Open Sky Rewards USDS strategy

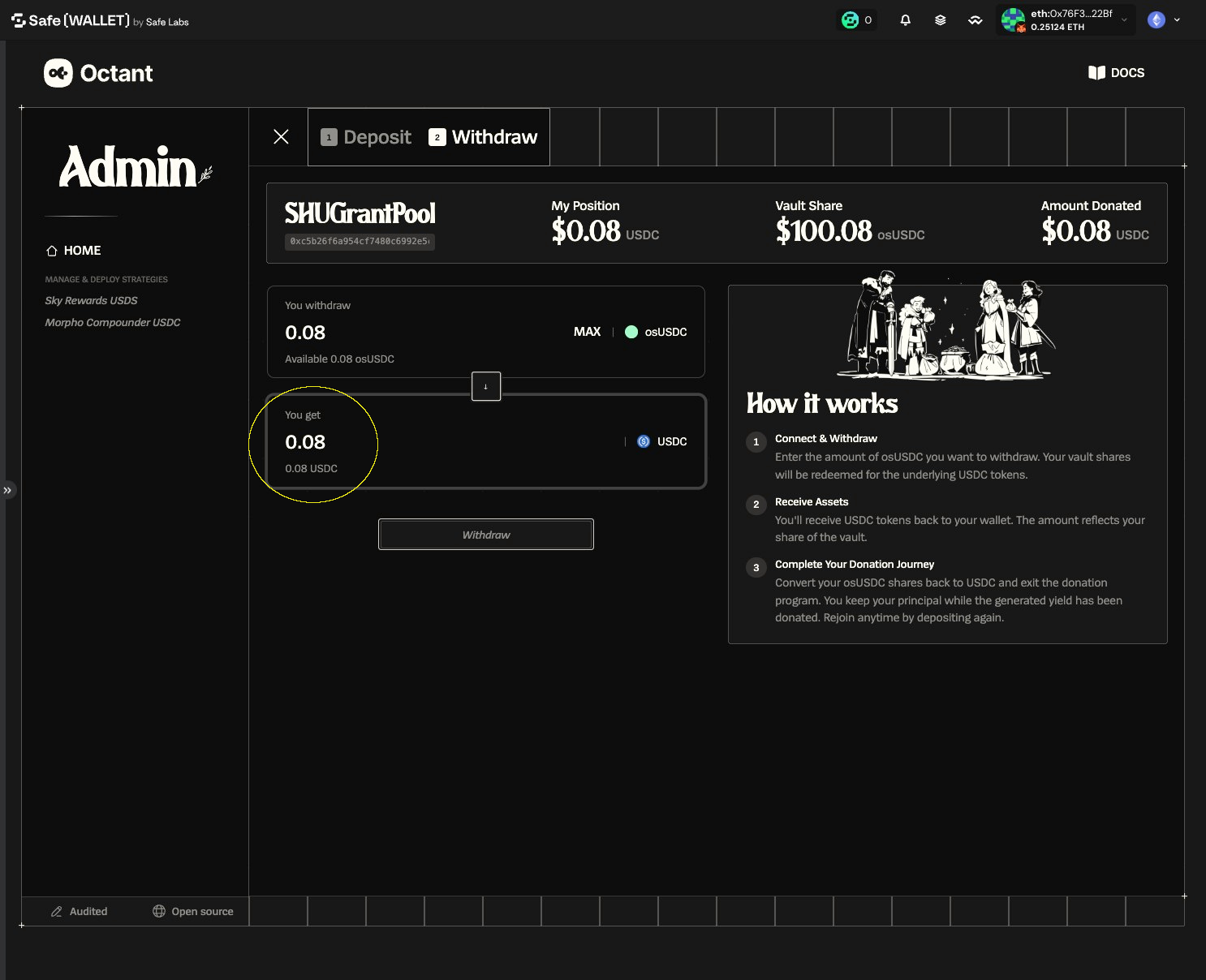(91, 300)
